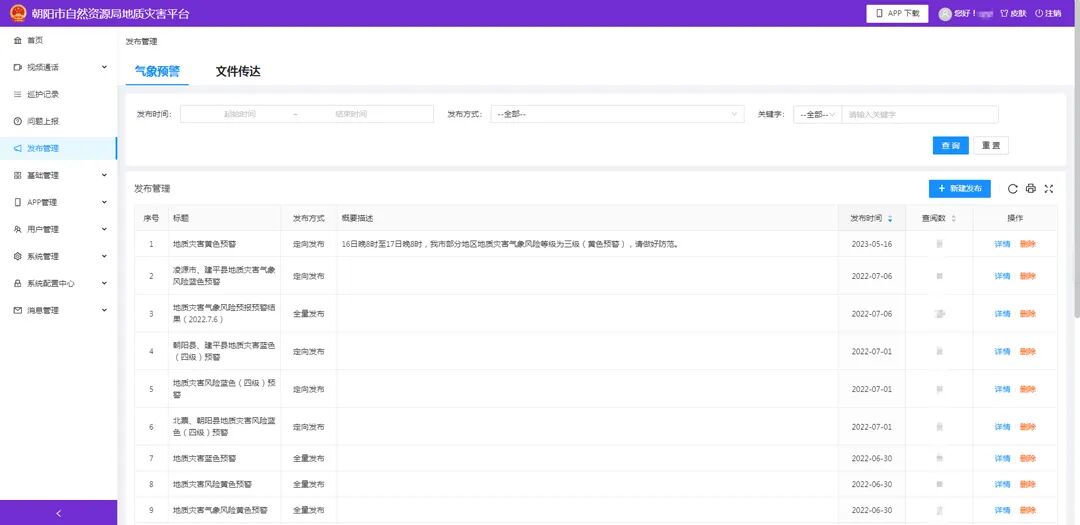This screenshot has width=1080, height=525.
Task: Expand the 消息管理 submenu chevron
Action: [104, 310]
